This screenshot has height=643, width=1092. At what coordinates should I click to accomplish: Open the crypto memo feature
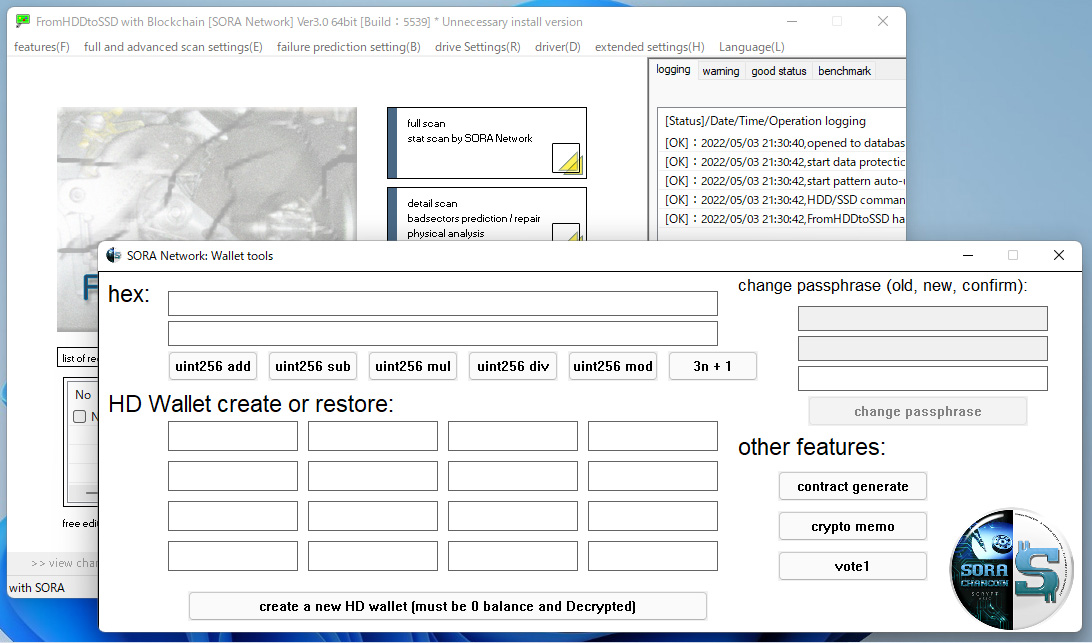(852, 527)
